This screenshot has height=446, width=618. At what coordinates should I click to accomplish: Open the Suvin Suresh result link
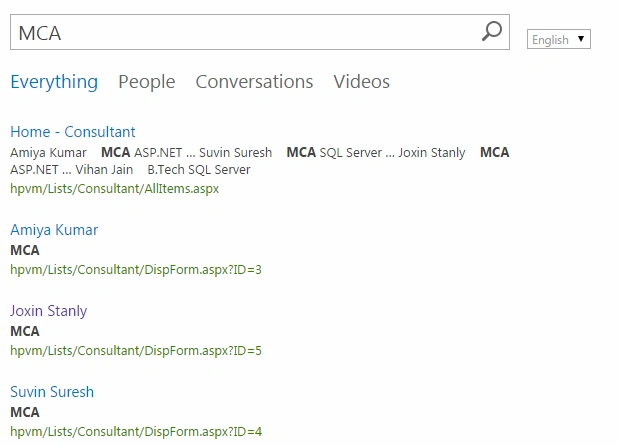pyautogui.click(x=52, y=392)
